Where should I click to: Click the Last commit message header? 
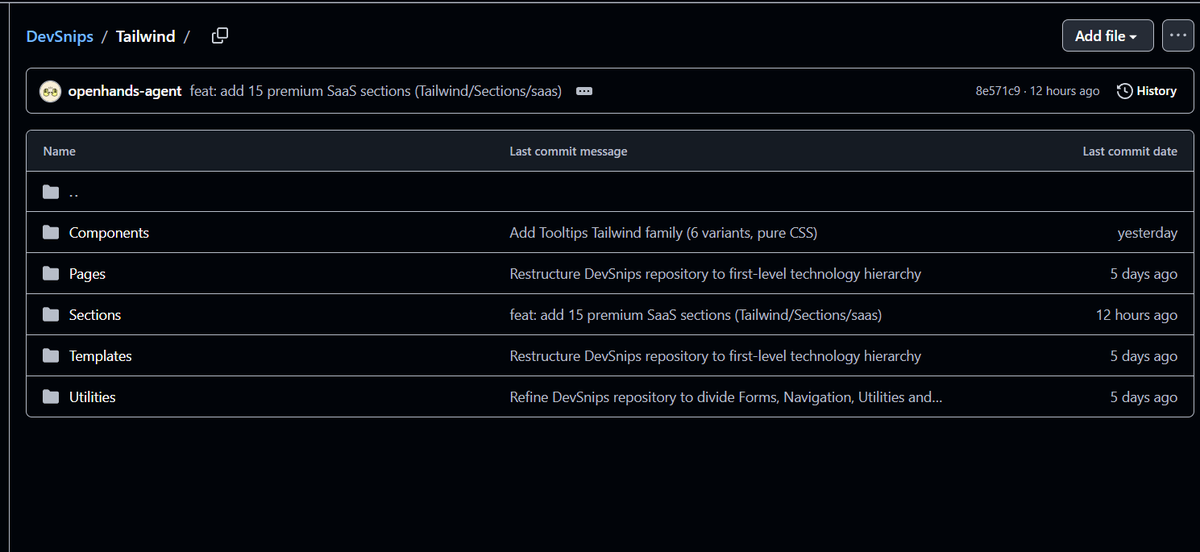tap(568, 151)
